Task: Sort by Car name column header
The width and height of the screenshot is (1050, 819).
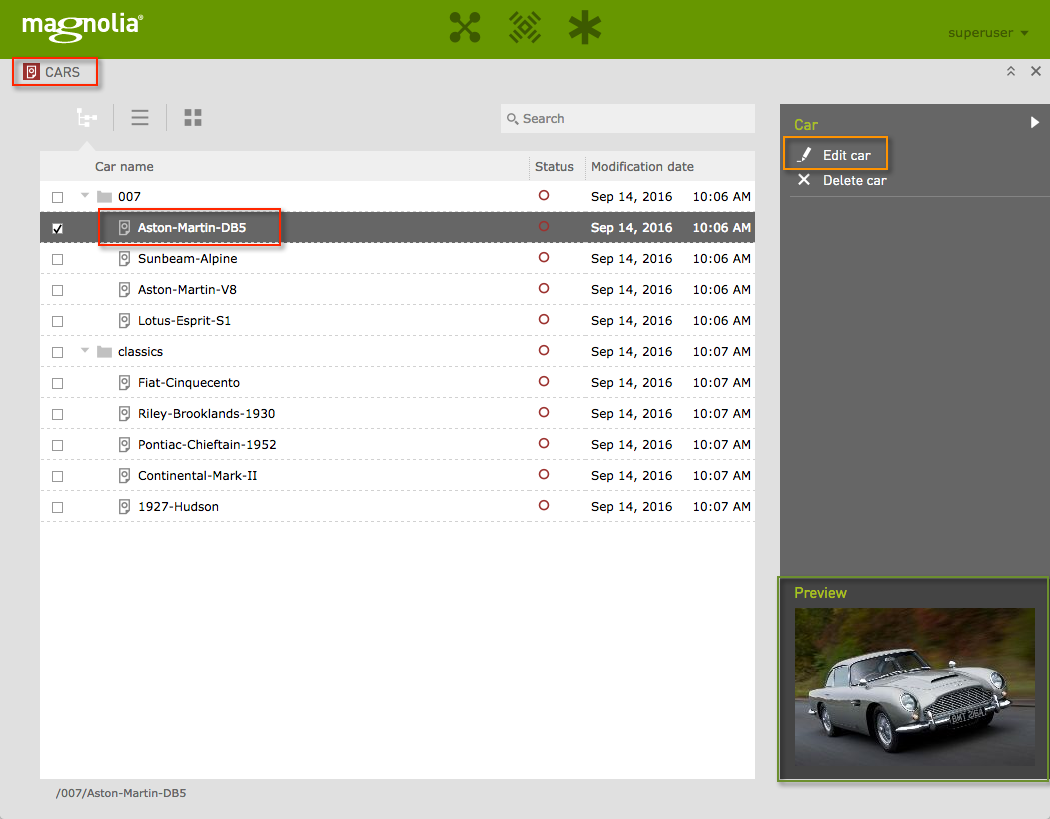Action: pyautogui.click(x=124, y=166)
